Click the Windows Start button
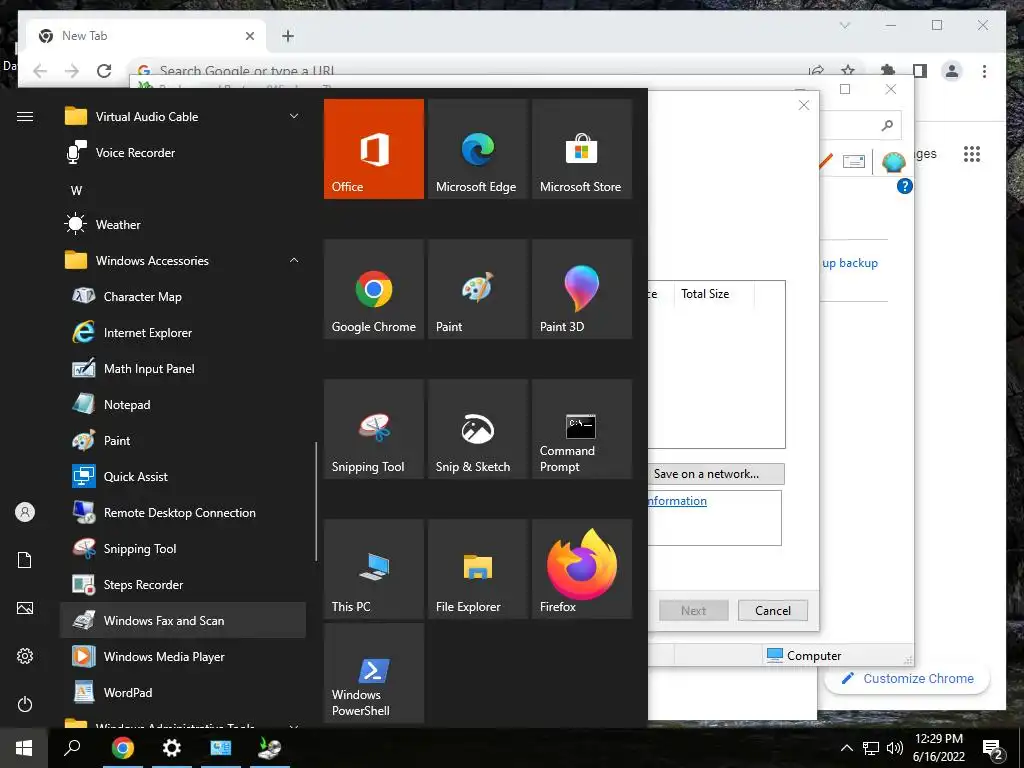The width and height of the screenshot is (1024, 768). pyautogui.click(x=24, y=748)
